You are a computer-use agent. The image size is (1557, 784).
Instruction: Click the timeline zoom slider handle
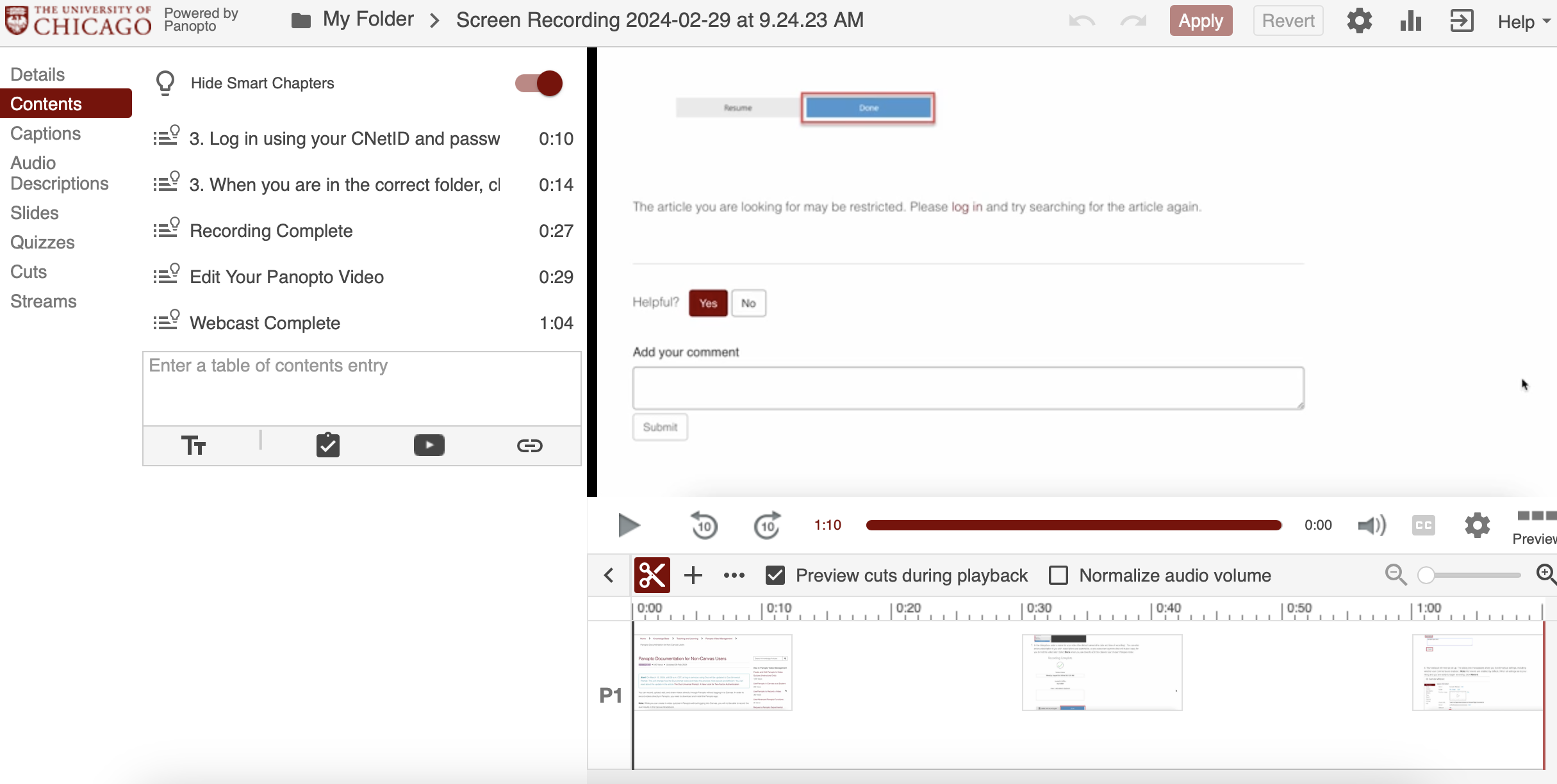coord(1426,575)
